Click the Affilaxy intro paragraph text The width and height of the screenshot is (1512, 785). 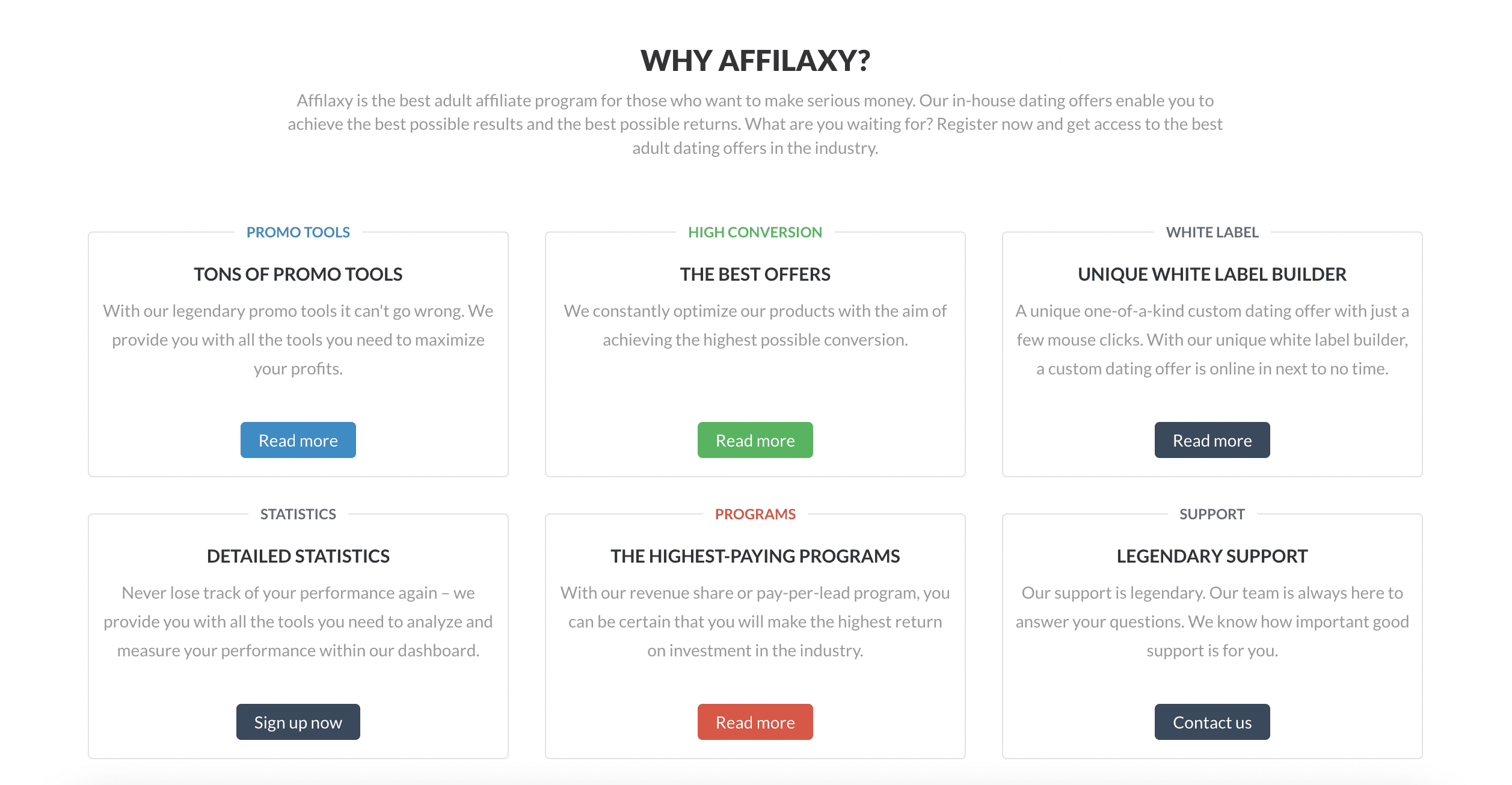(755, 124)
